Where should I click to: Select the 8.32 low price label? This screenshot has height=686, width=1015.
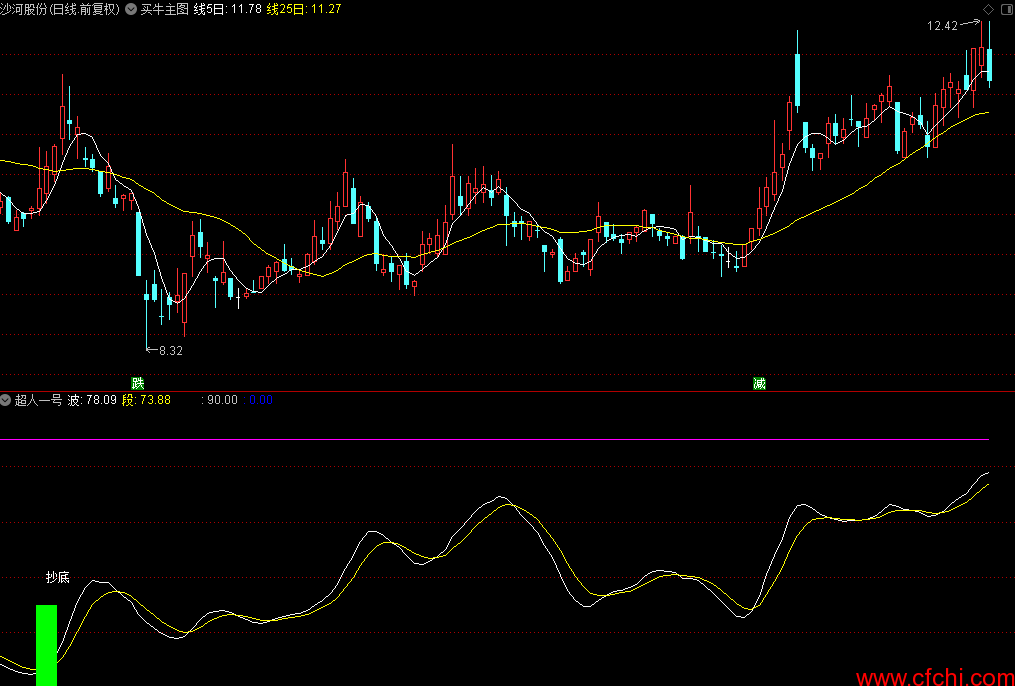[171, 351]
